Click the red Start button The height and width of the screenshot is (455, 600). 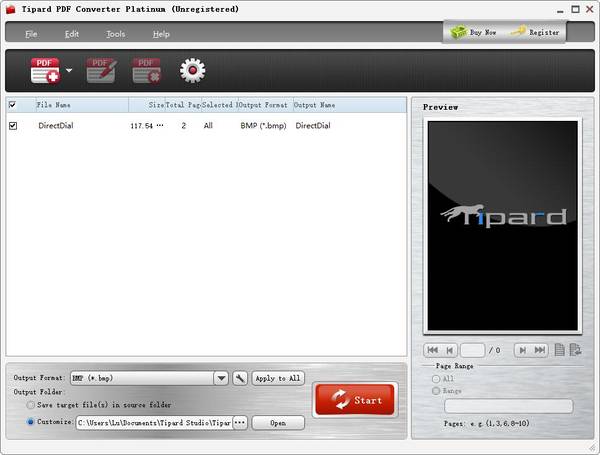point(355,400)
